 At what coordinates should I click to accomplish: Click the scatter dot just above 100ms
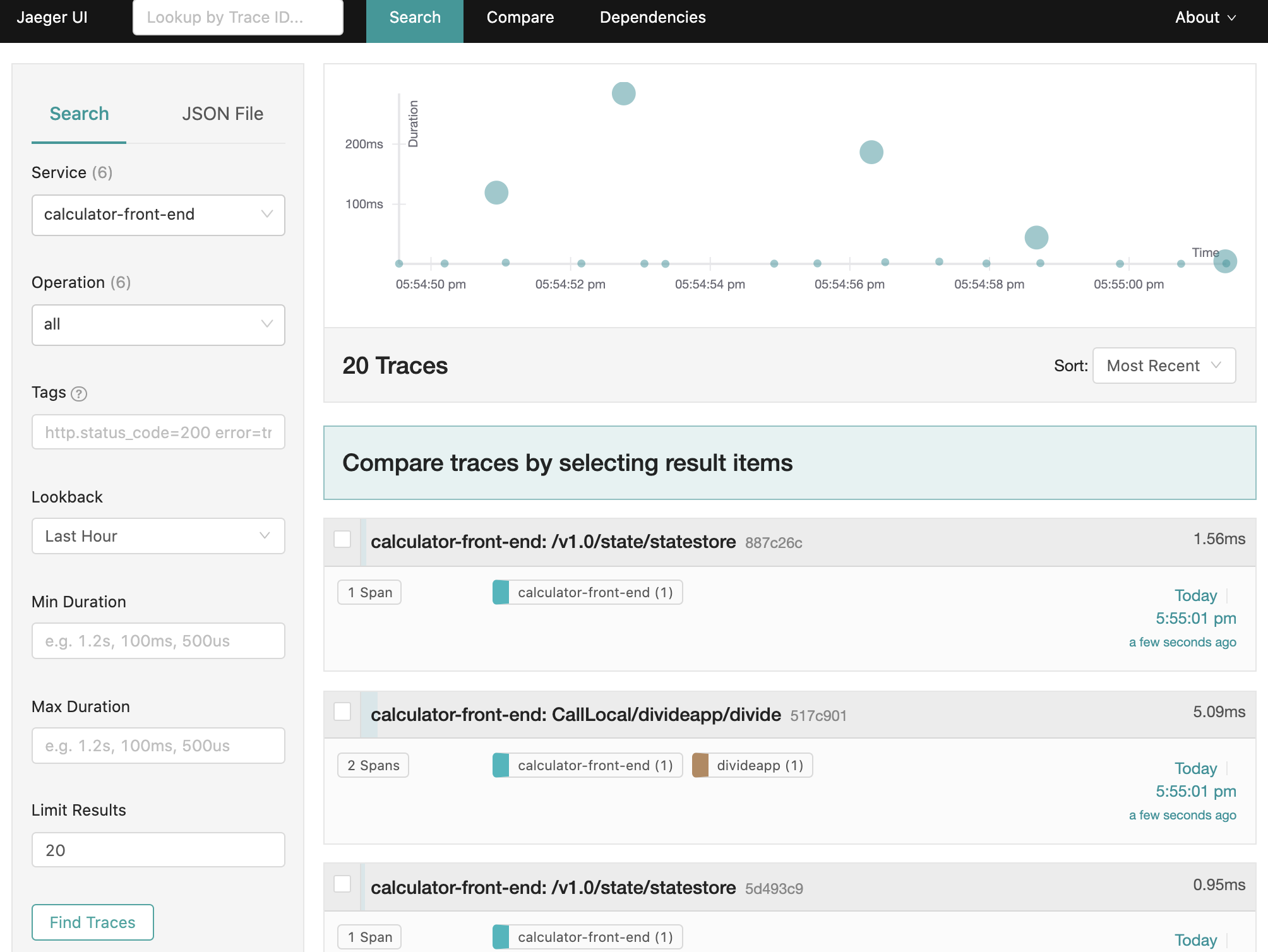pos(496,193)
